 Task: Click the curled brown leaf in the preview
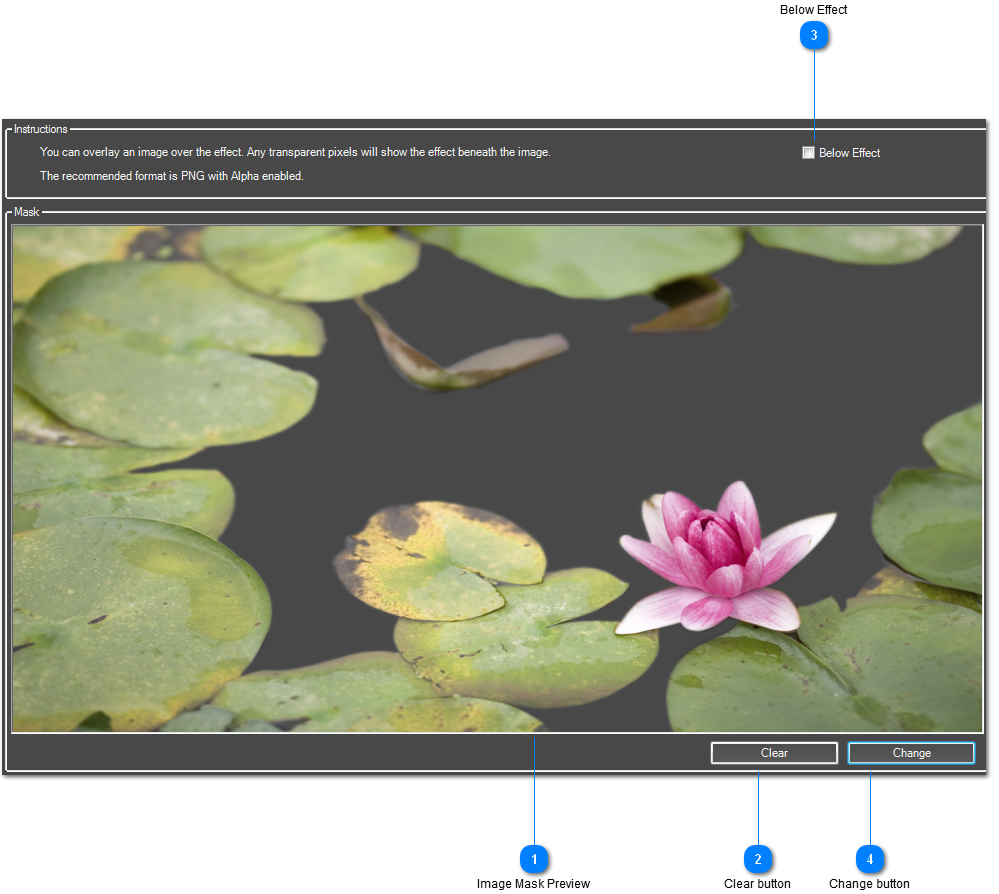point(460,355)
